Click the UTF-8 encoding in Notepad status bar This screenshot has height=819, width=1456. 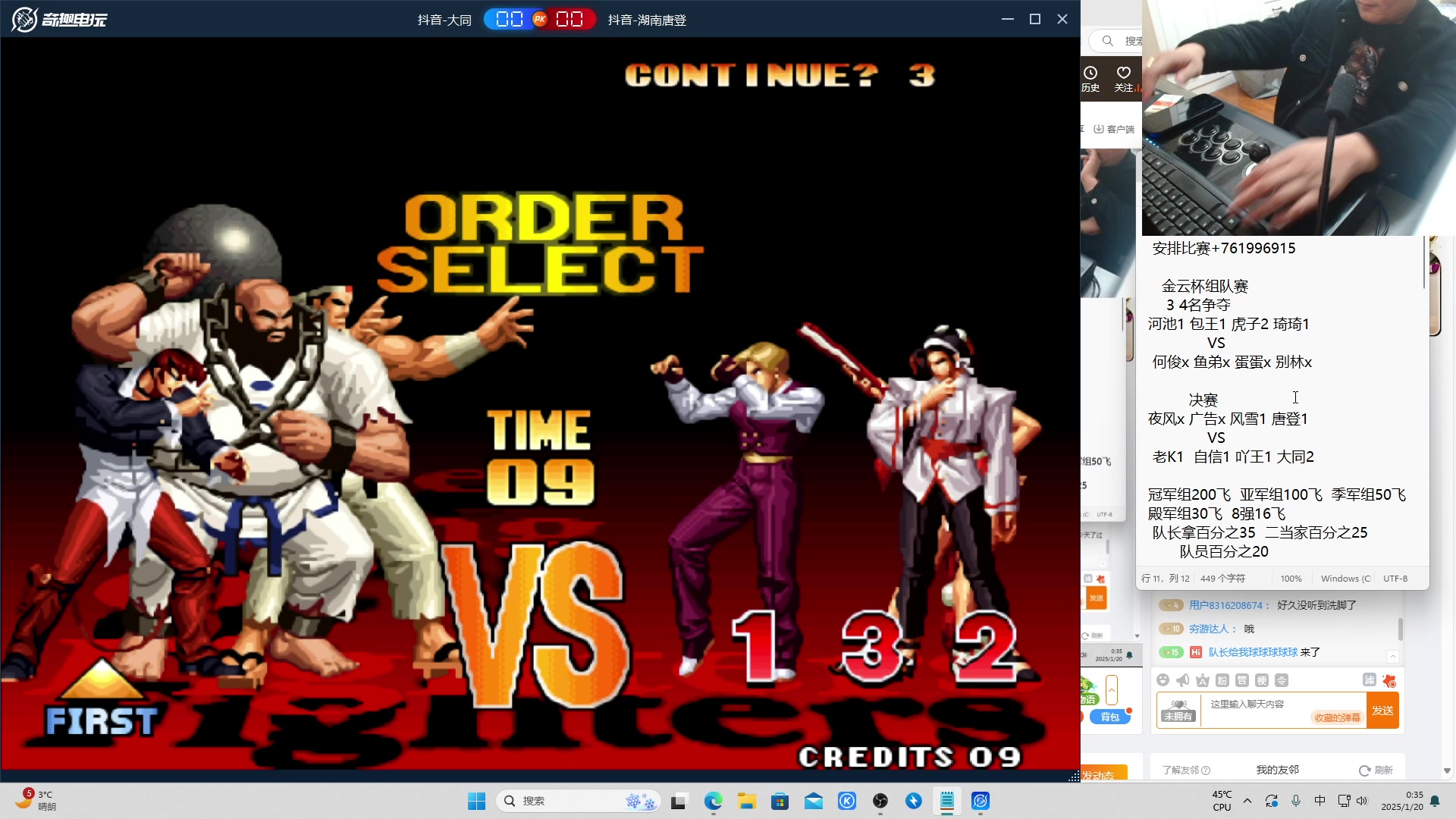[x=1395, y=579]
